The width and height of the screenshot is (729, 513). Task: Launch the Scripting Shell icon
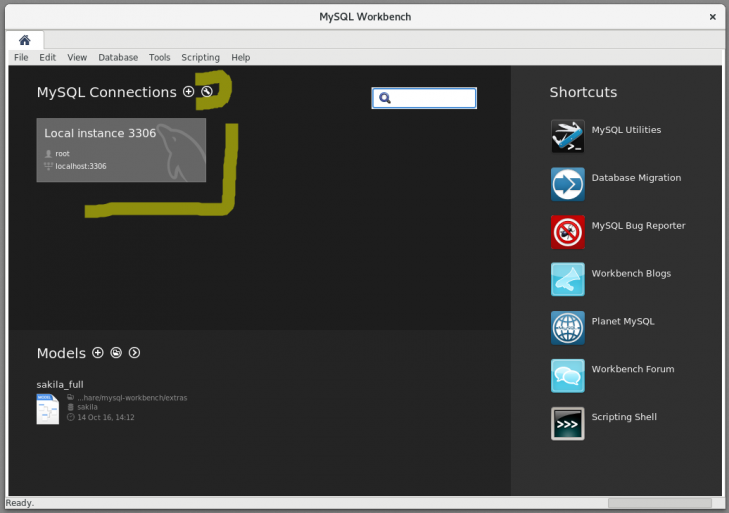point(568,424)
